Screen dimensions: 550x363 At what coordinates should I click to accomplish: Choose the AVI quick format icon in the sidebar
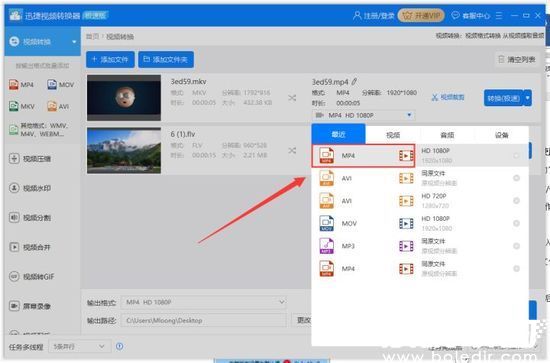coord(58,106)
